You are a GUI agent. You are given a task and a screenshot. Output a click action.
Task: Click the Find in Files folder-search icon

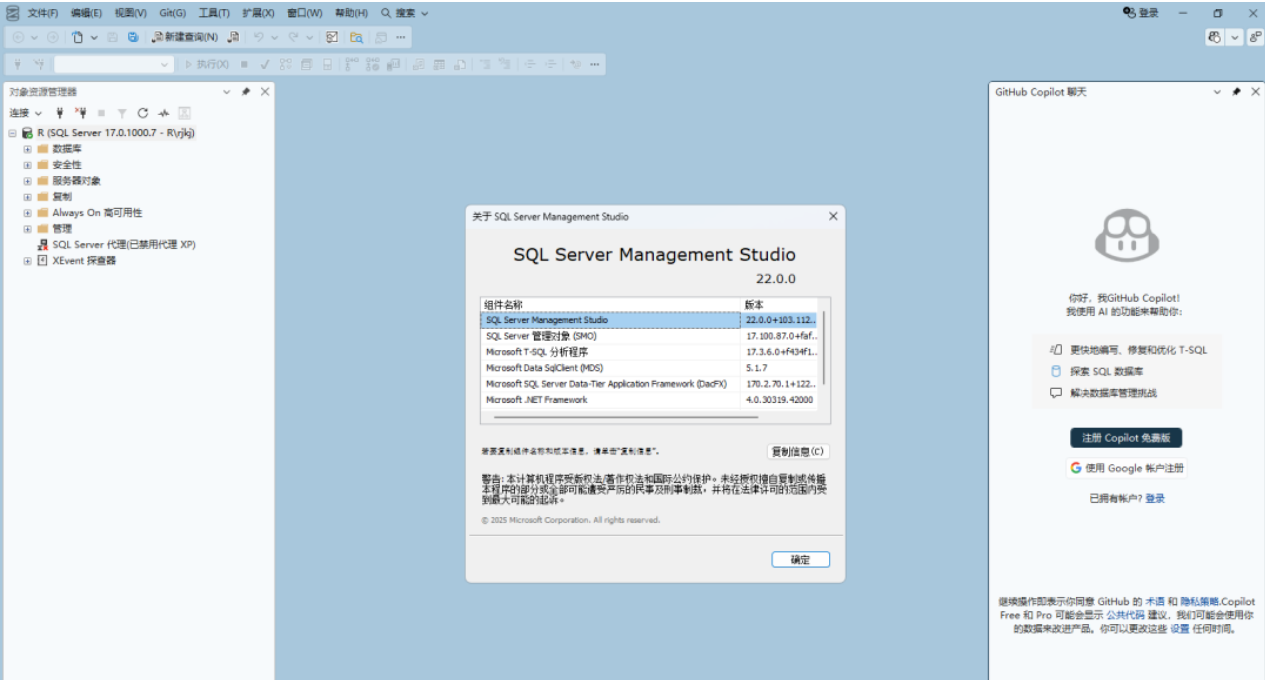pos(357,37)
